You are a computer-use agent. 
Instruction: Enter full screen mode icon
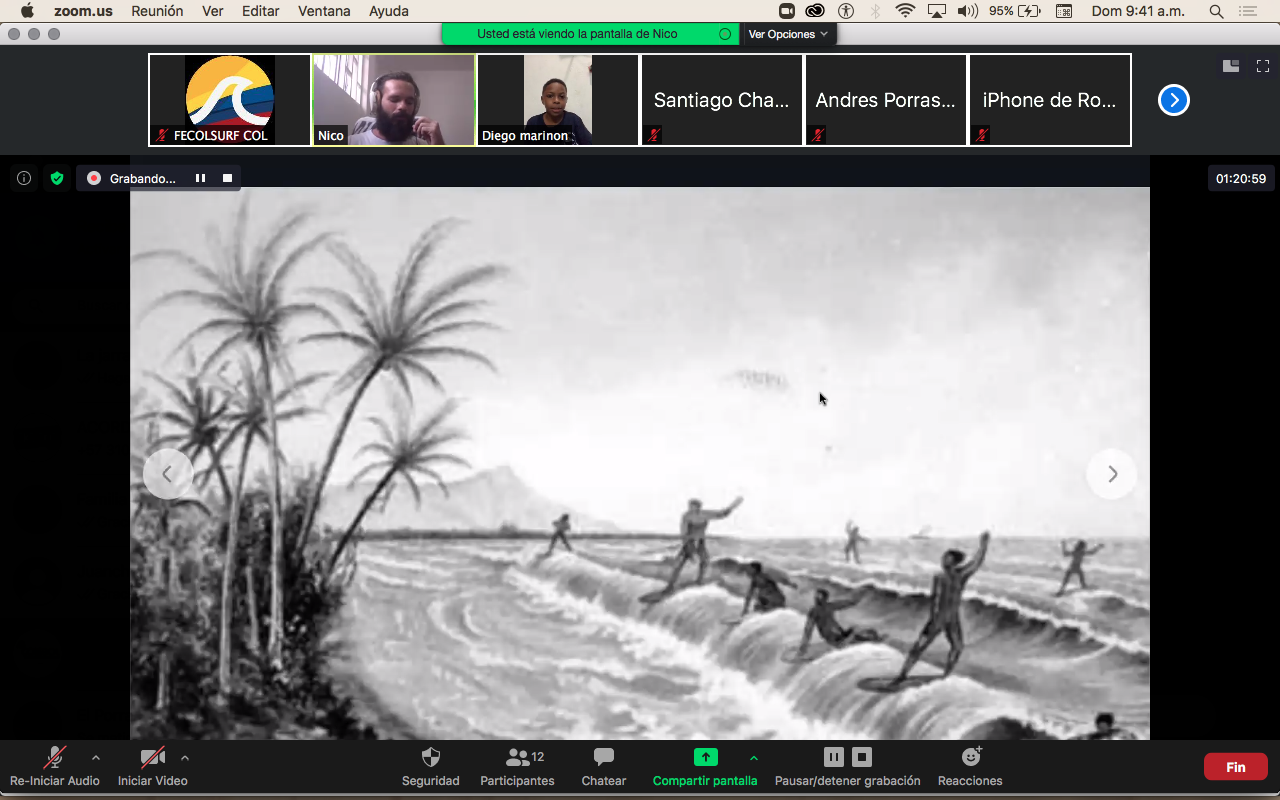point(1263,66)
